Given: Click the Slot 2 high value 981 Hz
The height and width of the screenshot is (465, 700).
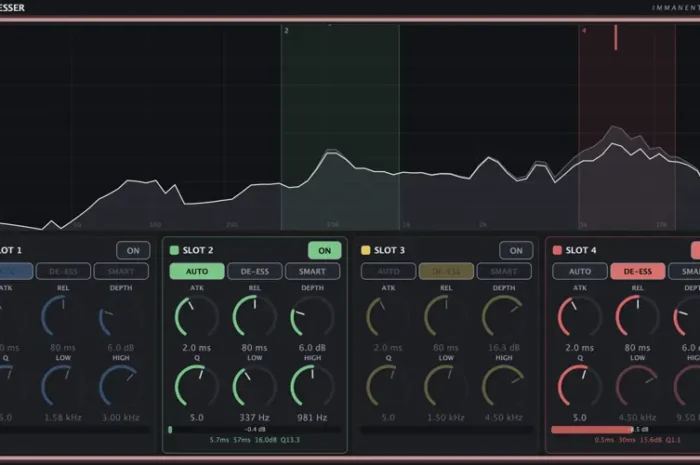Looking at the screenshot, I should click(312, 418).
